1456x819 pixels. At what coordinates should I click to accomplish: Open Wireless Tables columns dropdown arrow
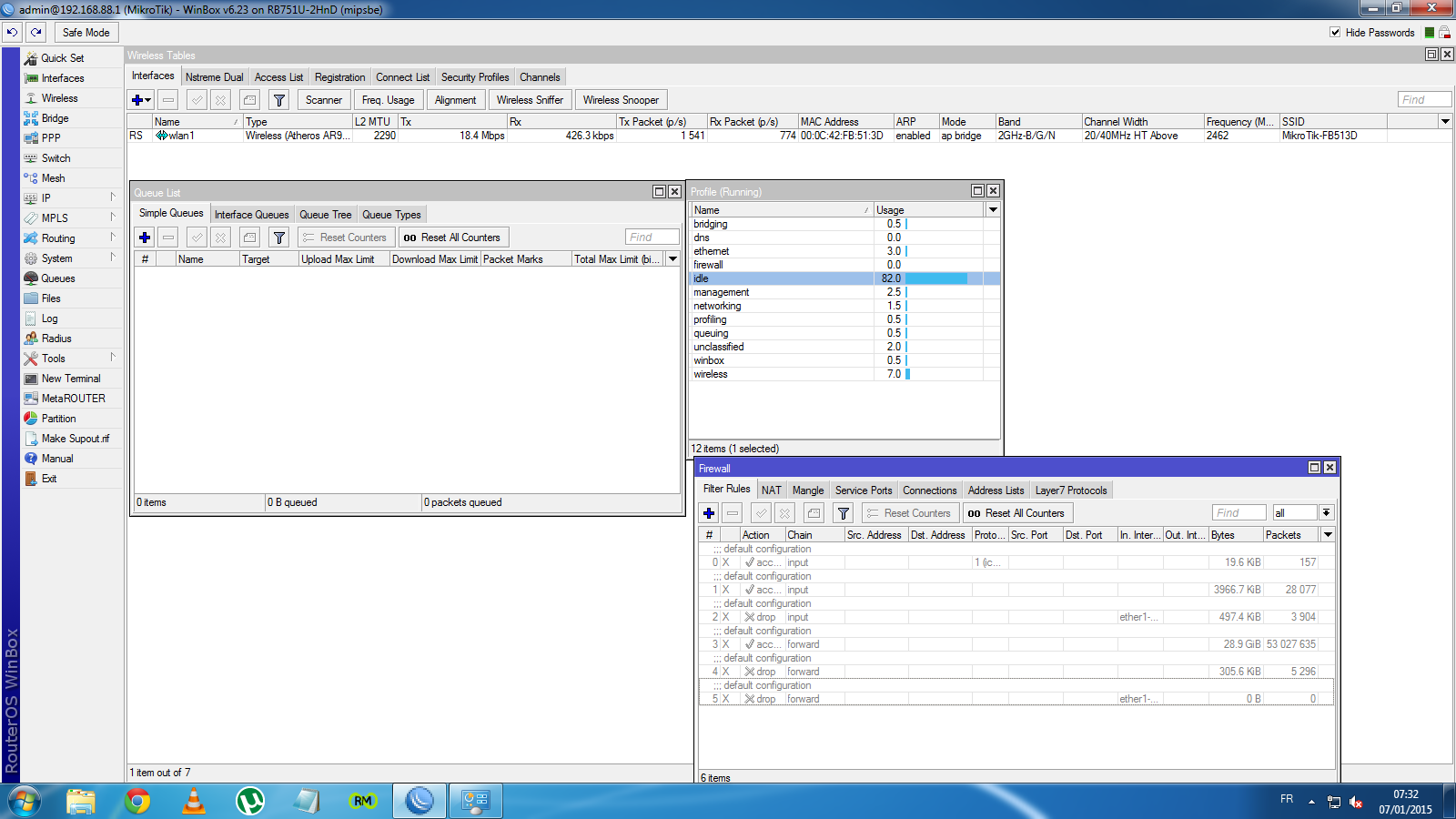1445,121
